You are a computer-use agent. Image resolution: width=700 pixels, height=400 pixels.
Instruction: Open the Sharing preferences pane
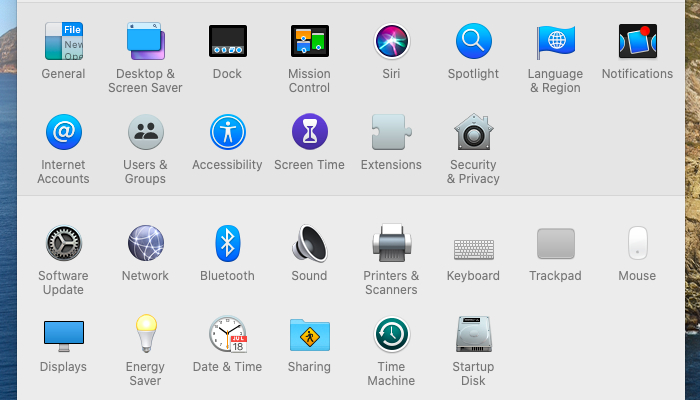310,335
